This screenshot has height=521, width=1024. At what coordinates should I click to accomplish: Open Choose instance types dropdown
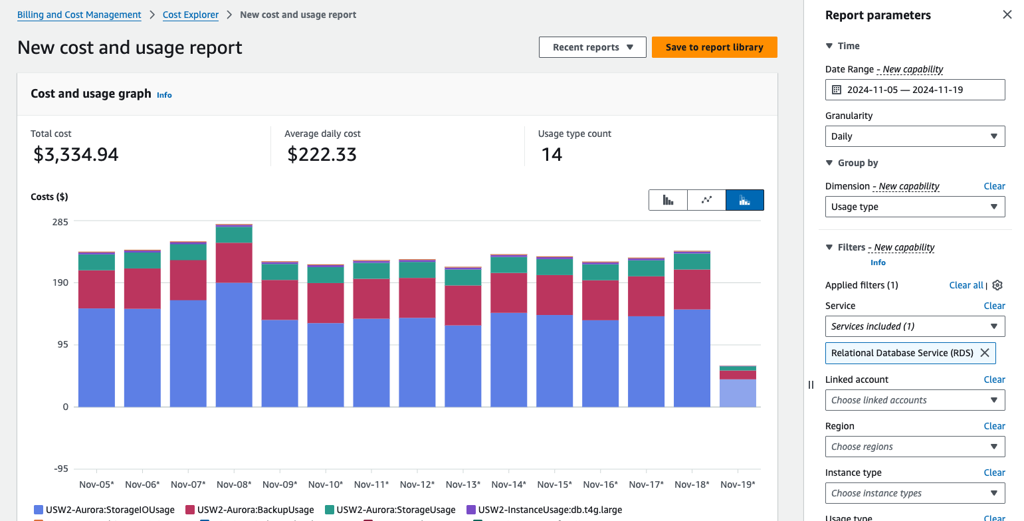click(x=915, y=494)
